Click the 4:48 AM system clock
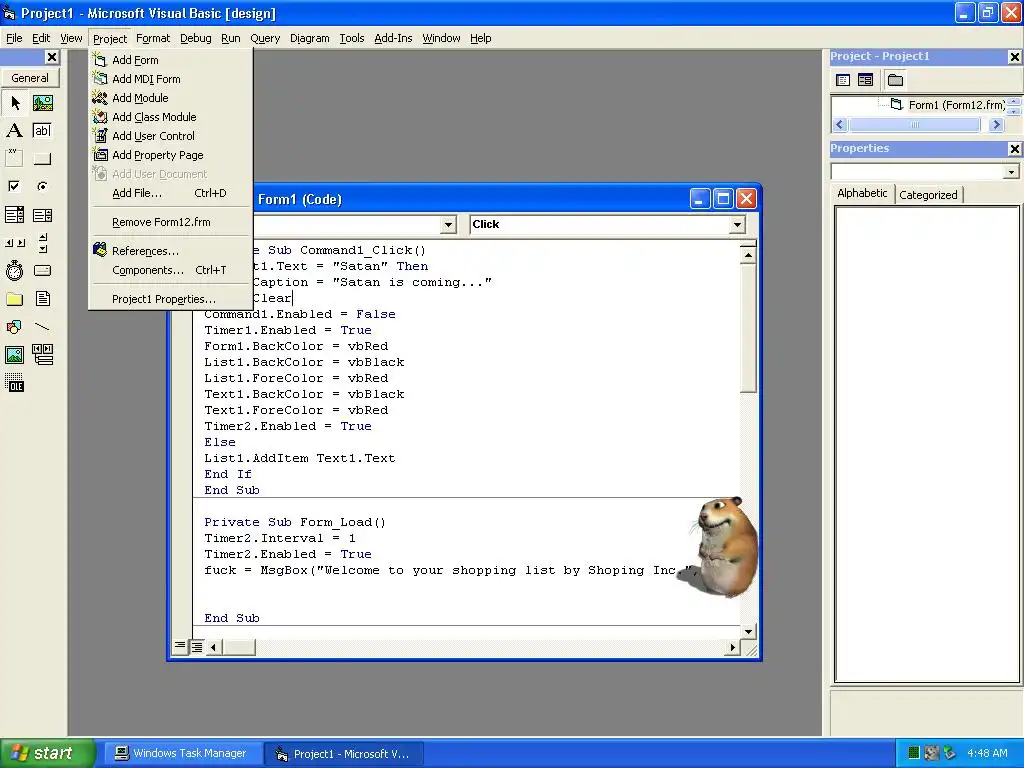 point(987,753)
